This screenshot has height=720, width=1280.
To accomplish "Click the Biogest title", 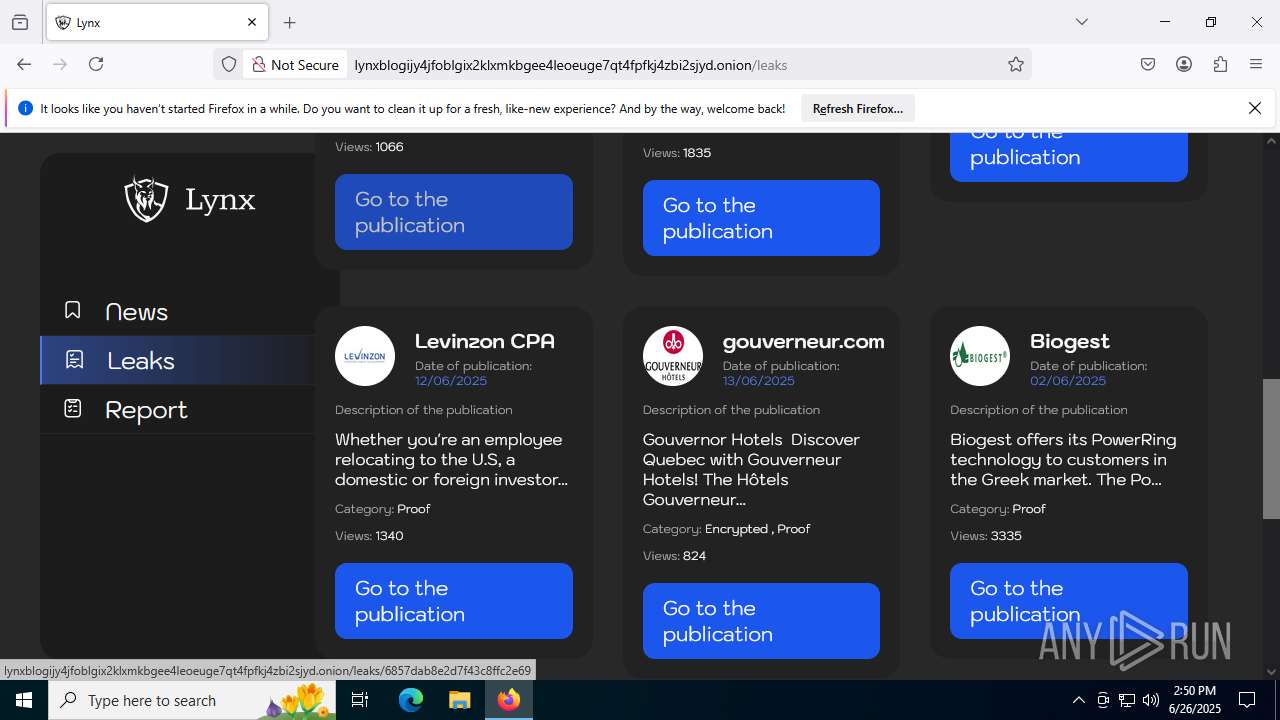I will (1070, 341).
